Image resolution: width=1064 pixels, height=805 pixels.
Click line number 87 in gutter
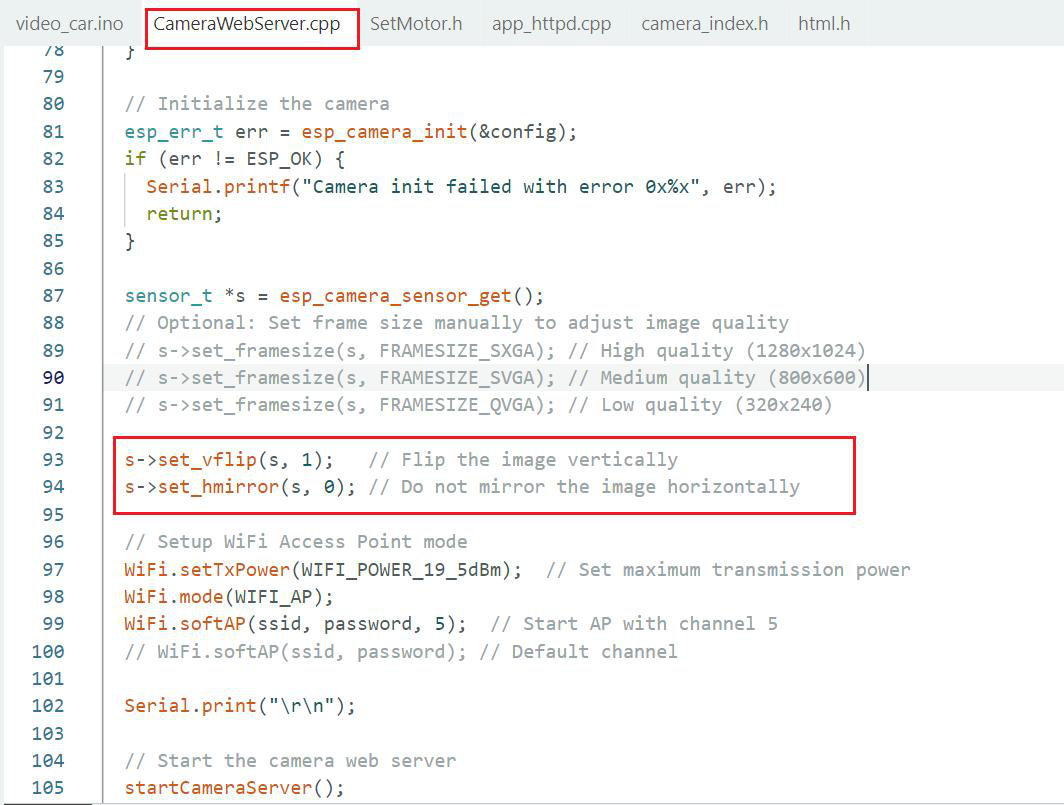click(53, 296)
